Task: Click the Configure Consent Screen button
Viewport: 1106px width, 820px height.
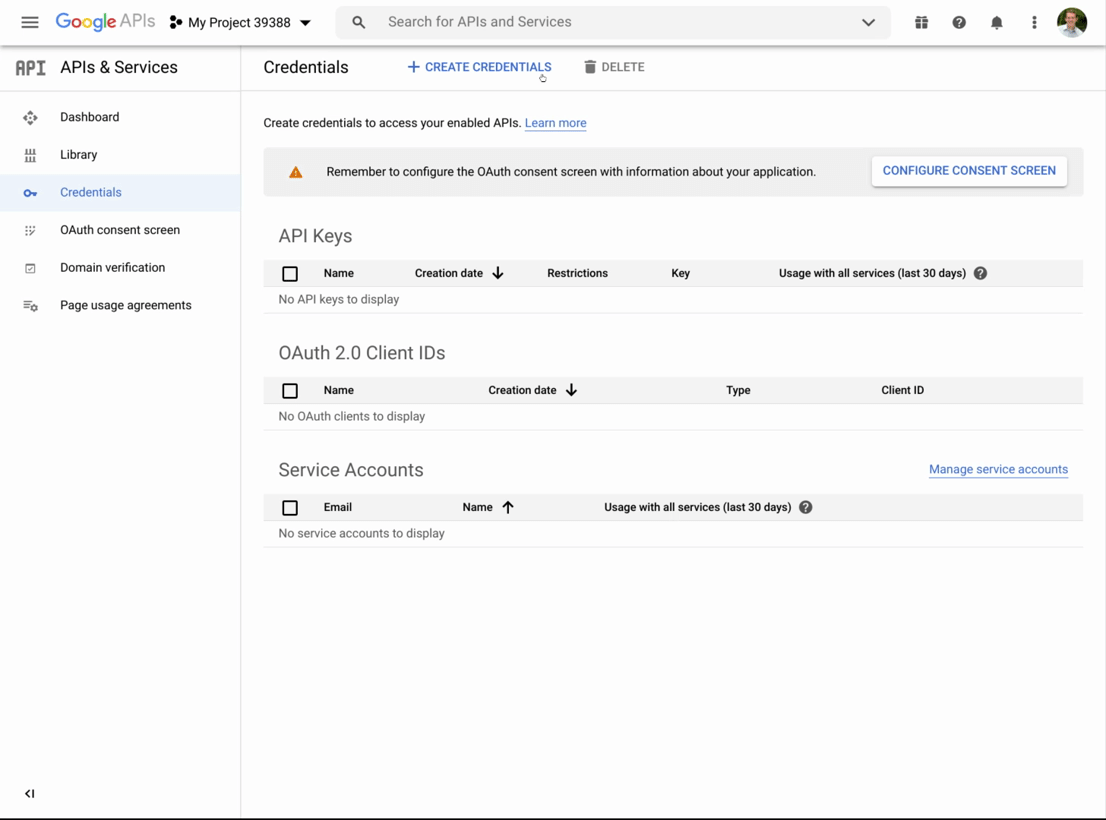Action: point(968,171)
